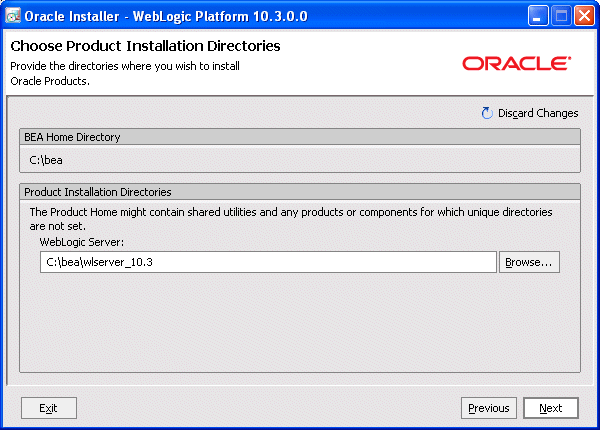This screenshot has width=600, height=430.
Task: Click the 'Provide the directories' instruction text
Action: 125,73
